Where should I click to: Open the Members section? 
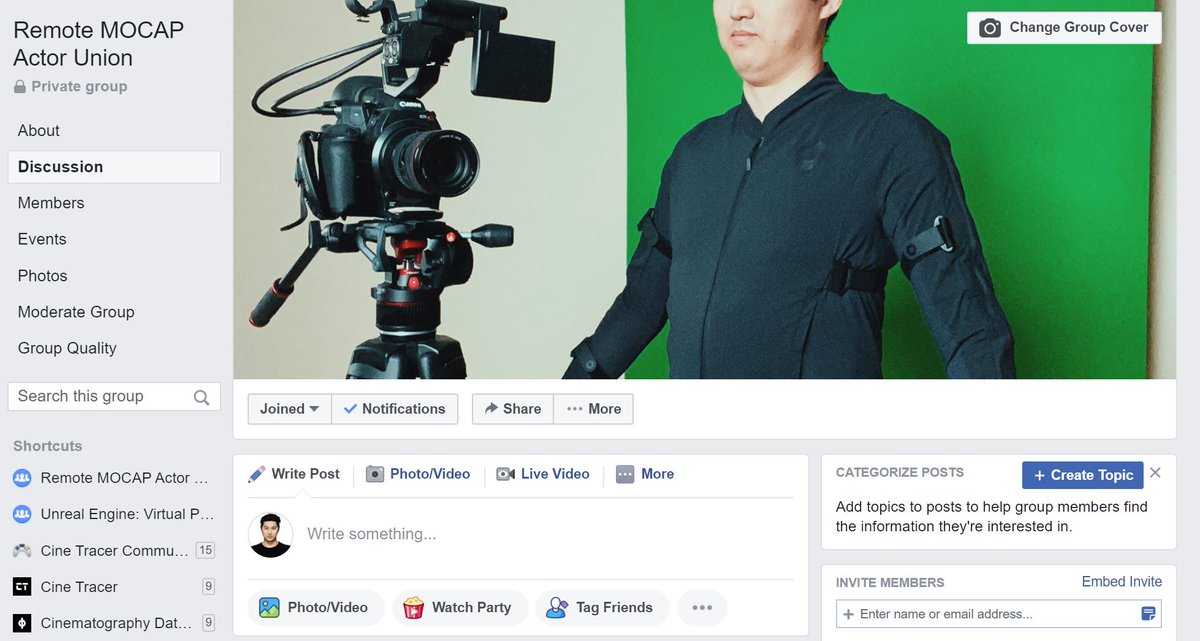50,202
